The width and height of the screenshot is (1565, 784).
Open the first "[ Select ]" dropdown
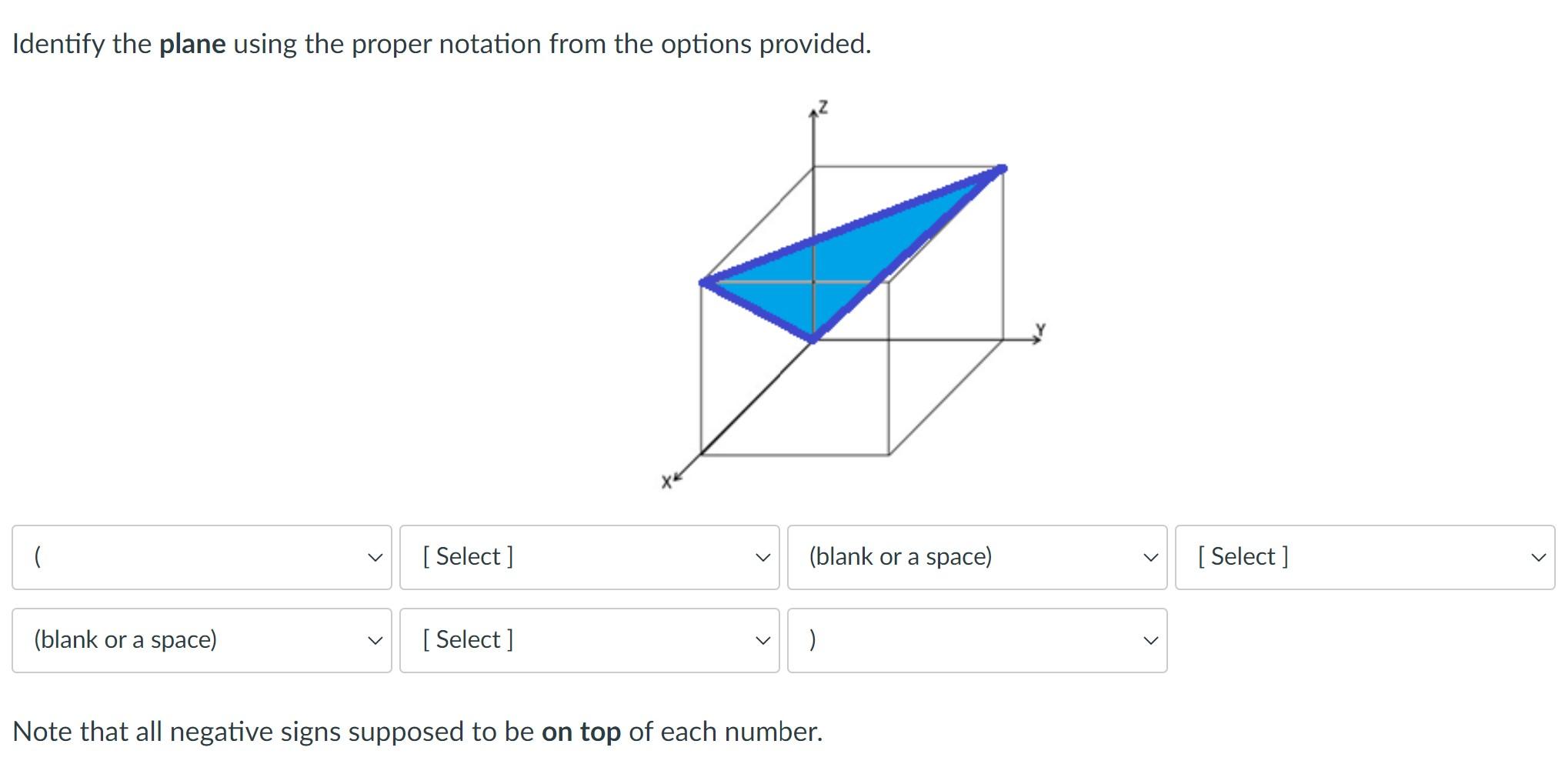click(589, 556)
